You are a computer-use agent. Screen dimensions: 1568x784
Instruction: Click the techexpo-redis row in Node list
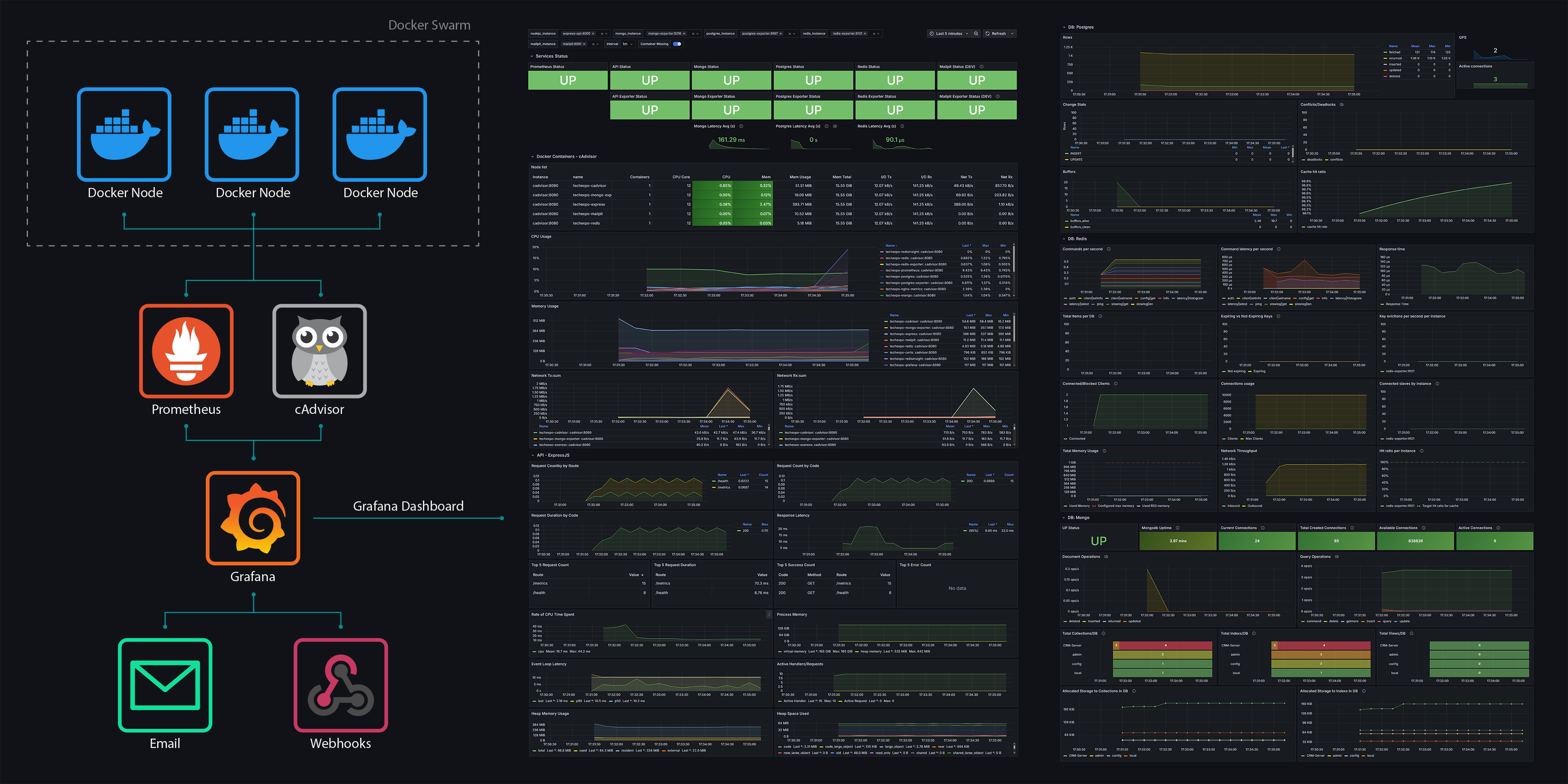[773, 223]
